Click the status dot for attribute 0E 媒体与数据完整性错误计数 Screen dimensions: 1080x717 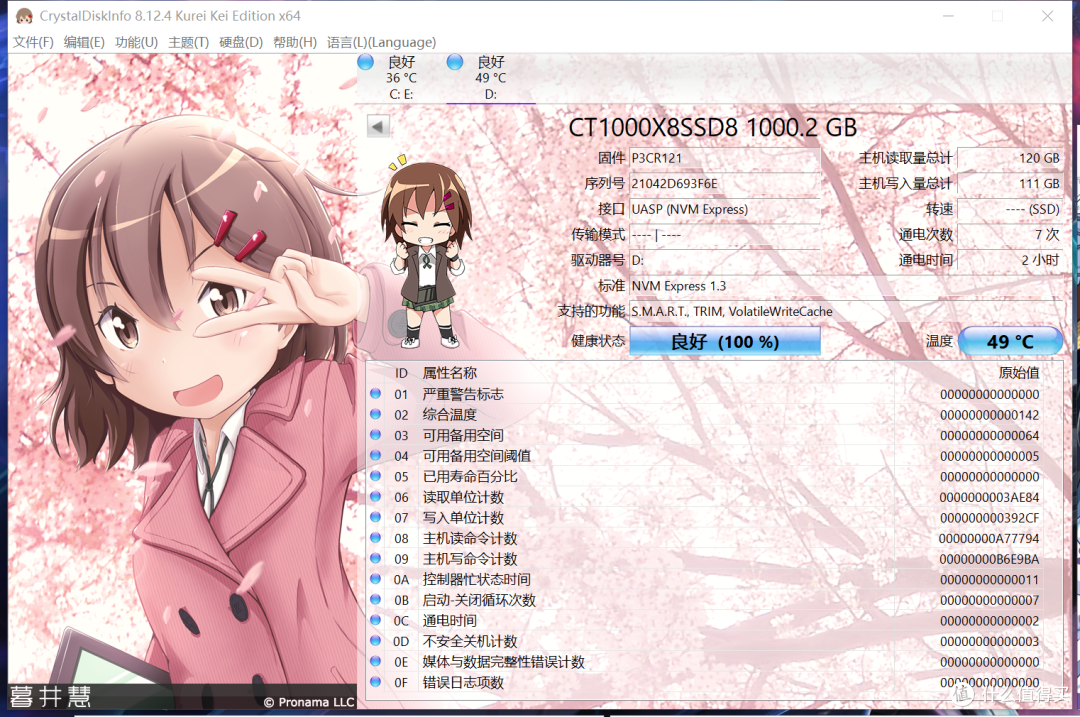(x=375, y=661)
